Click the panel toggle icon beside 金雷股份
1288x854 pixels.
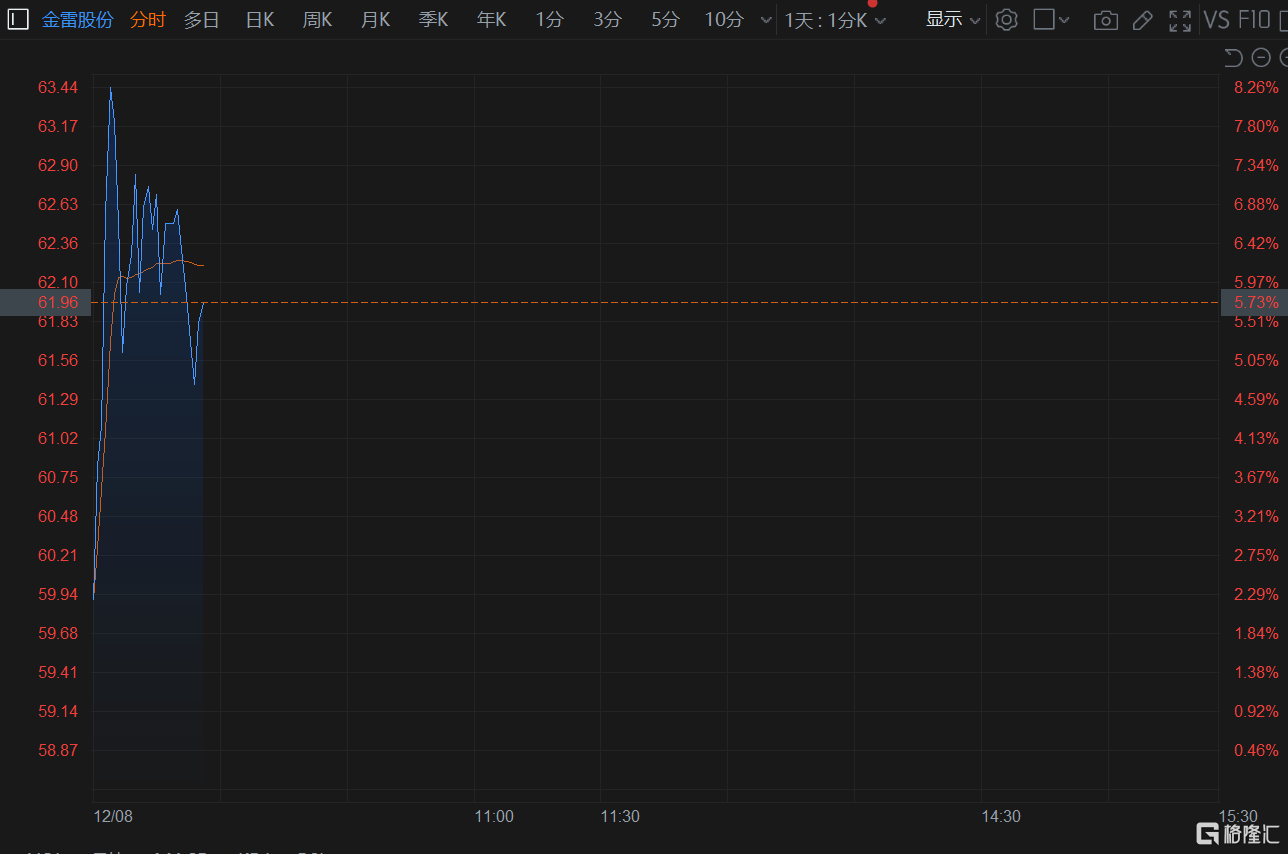coord(18,19)
